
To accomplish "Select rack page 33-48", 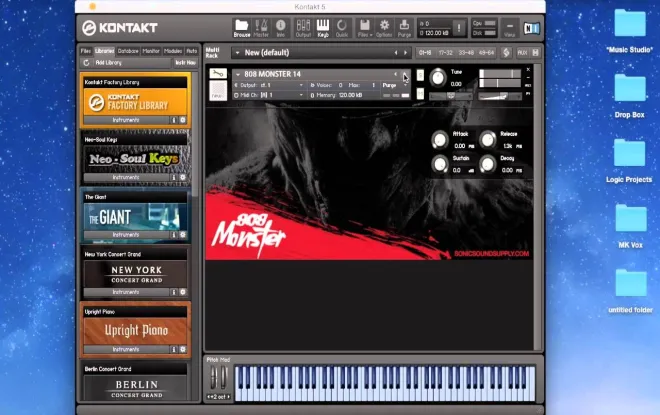I will (466, 53).
